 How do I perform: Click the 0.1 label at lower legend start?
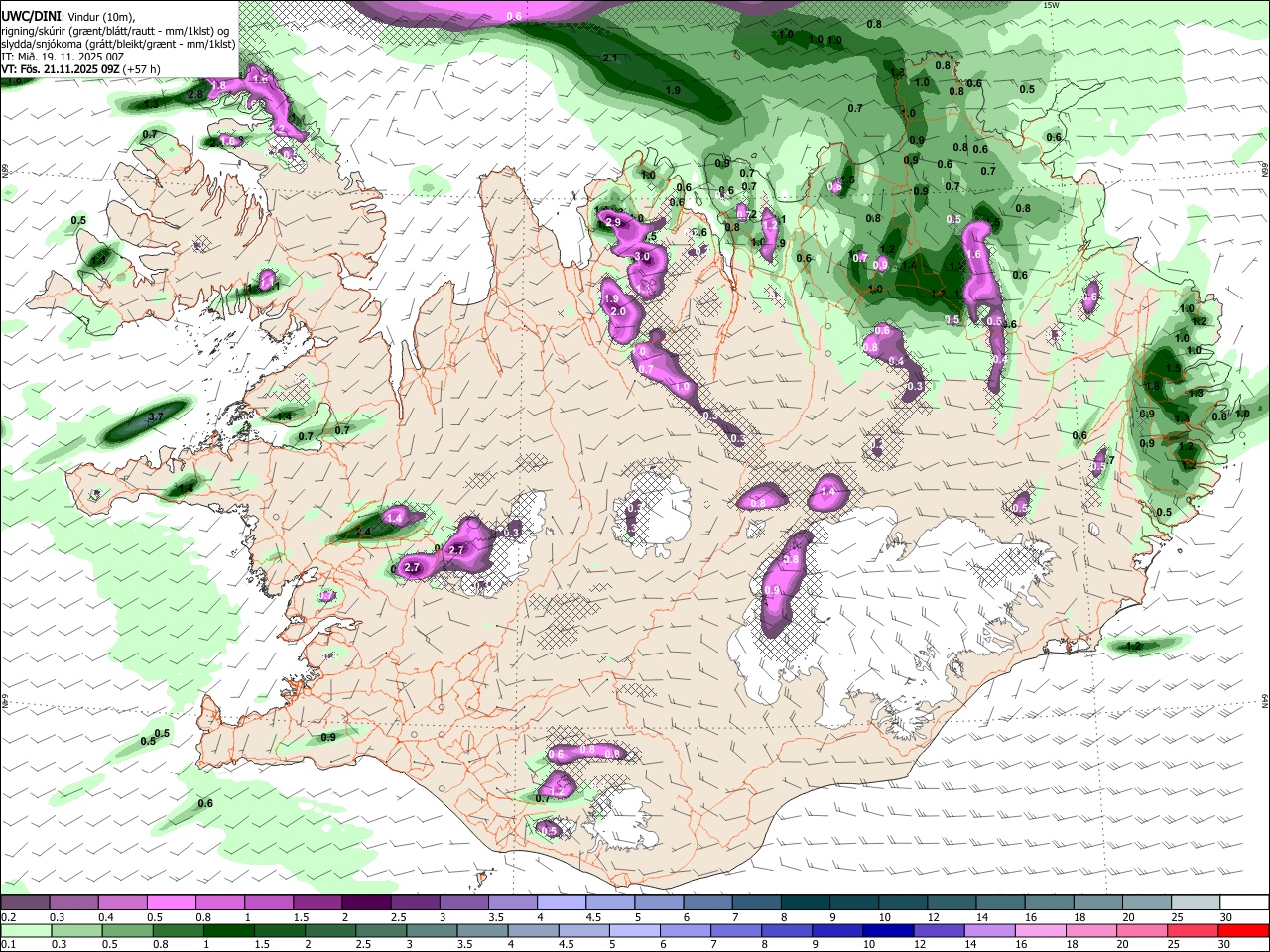tap(8, 944)
